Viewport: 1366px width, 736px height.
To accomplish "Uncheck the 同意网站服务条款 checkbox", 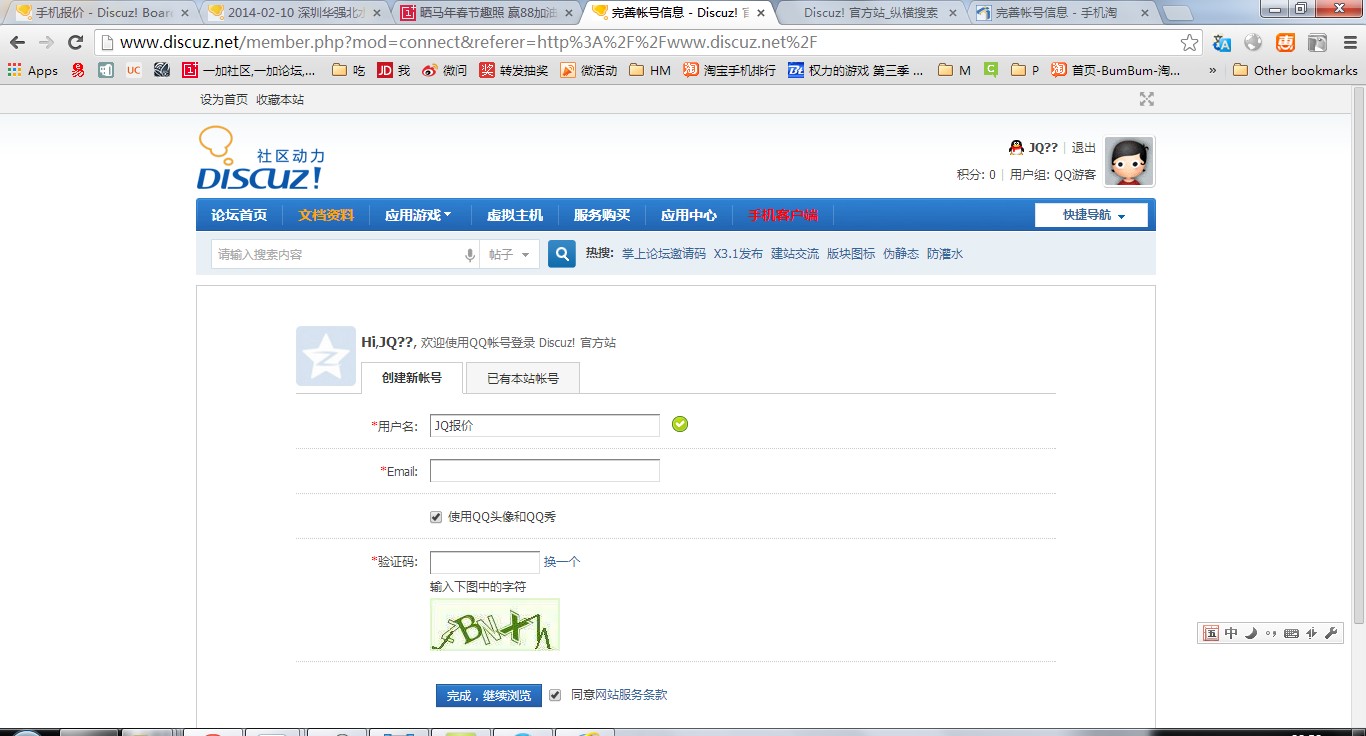I will [555, 695].
